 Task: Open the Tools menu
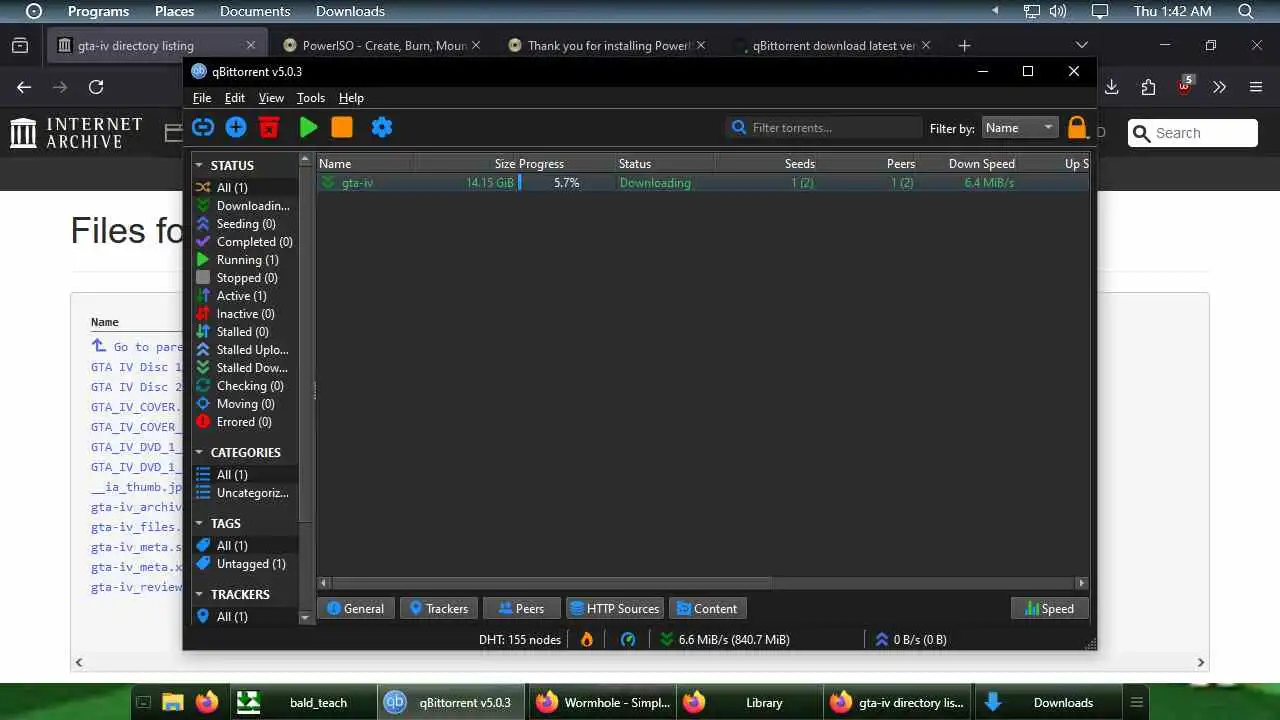coord(310,98)
